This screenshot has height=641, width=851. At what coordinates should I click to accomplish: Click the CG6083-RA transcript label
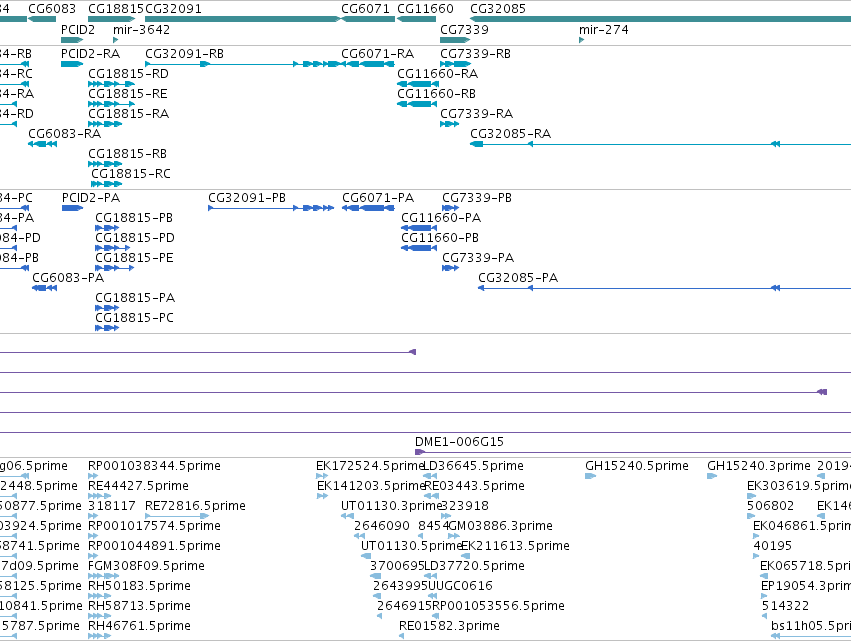tap(64, 134)
